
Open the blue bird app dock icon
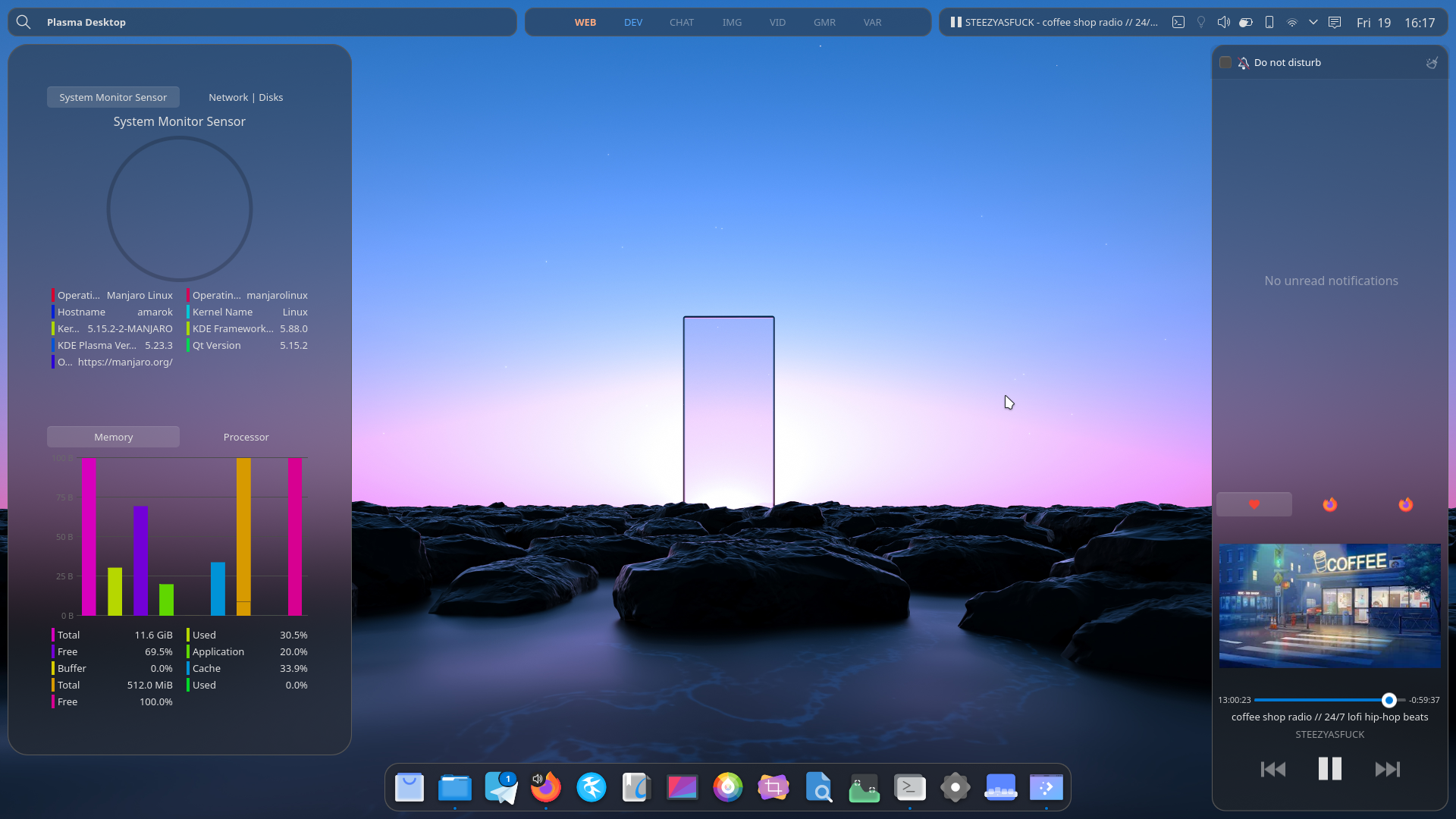pos(591,787)
